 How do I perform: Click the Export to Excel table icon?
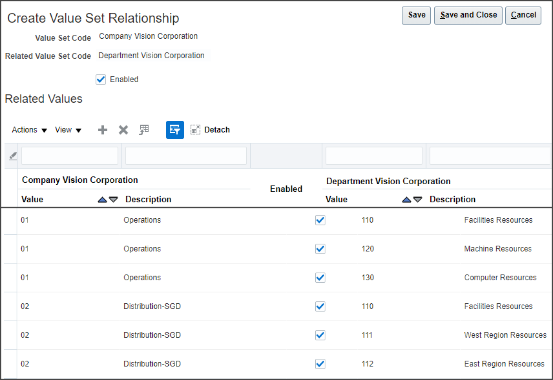point(144,130)
